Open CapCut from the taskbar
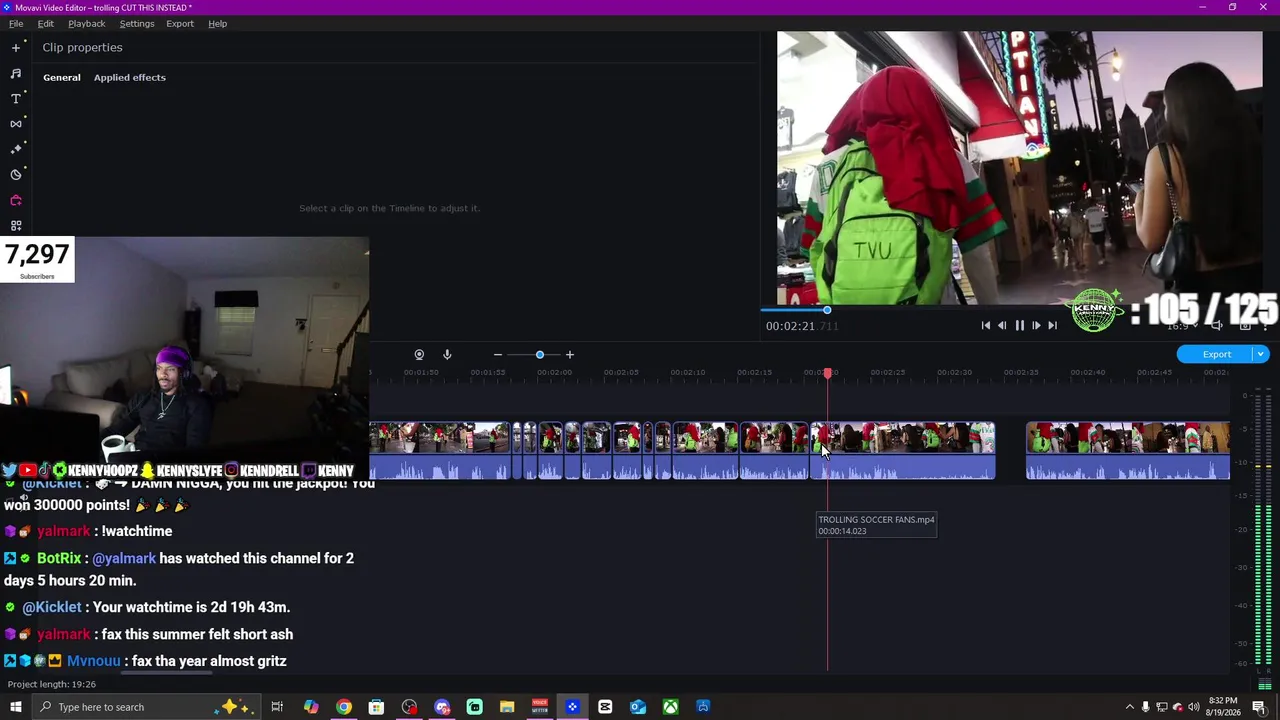This screenshot has height=720, width=1280. 605,707
